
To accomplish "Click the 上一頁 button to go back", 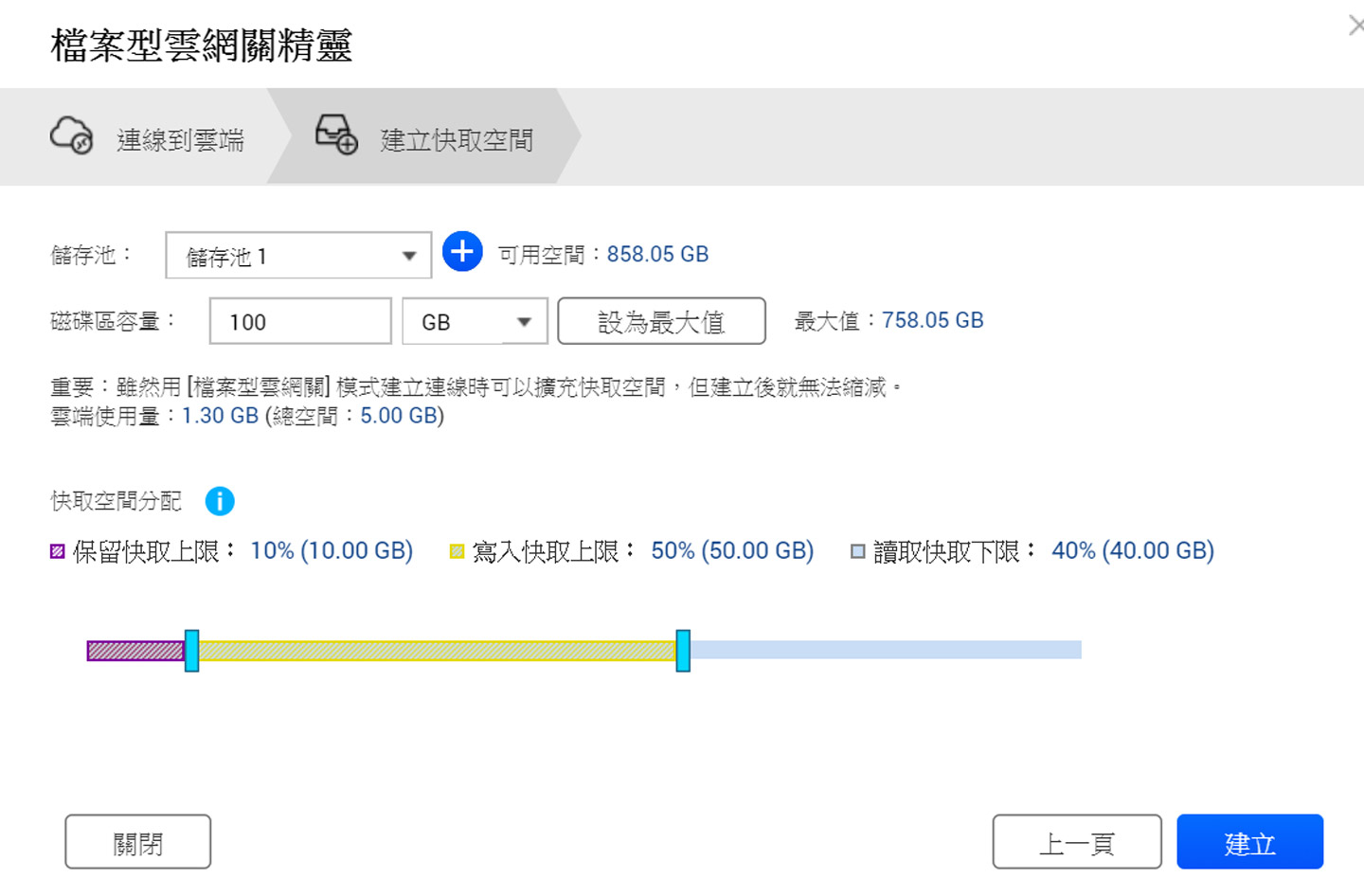I will (1077, 842).
